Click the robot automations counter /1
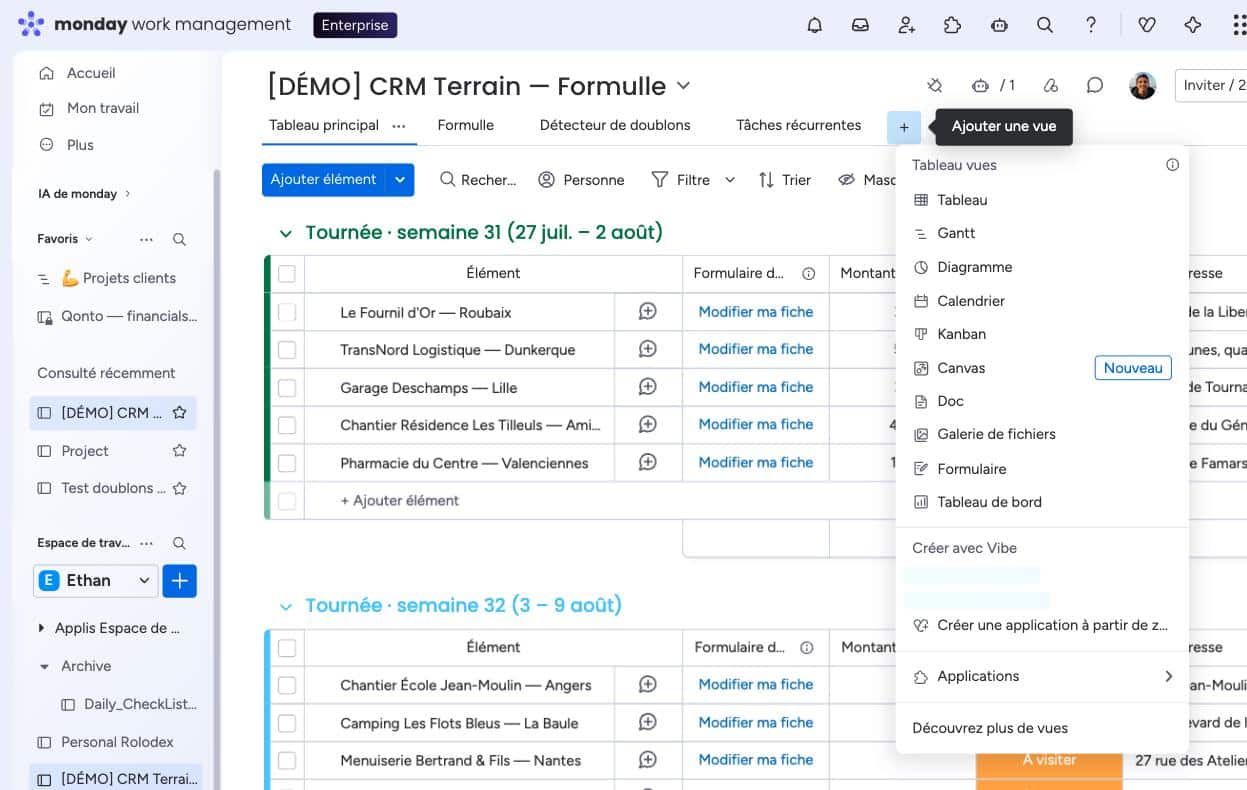The width and height of the screenshot is (1247, 790). [993, 85]
